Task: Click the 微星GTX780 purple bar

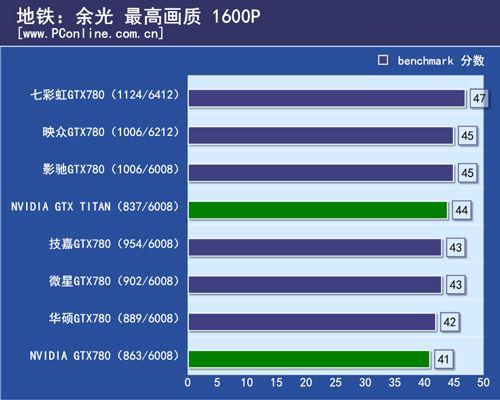Action: (315, 285)
